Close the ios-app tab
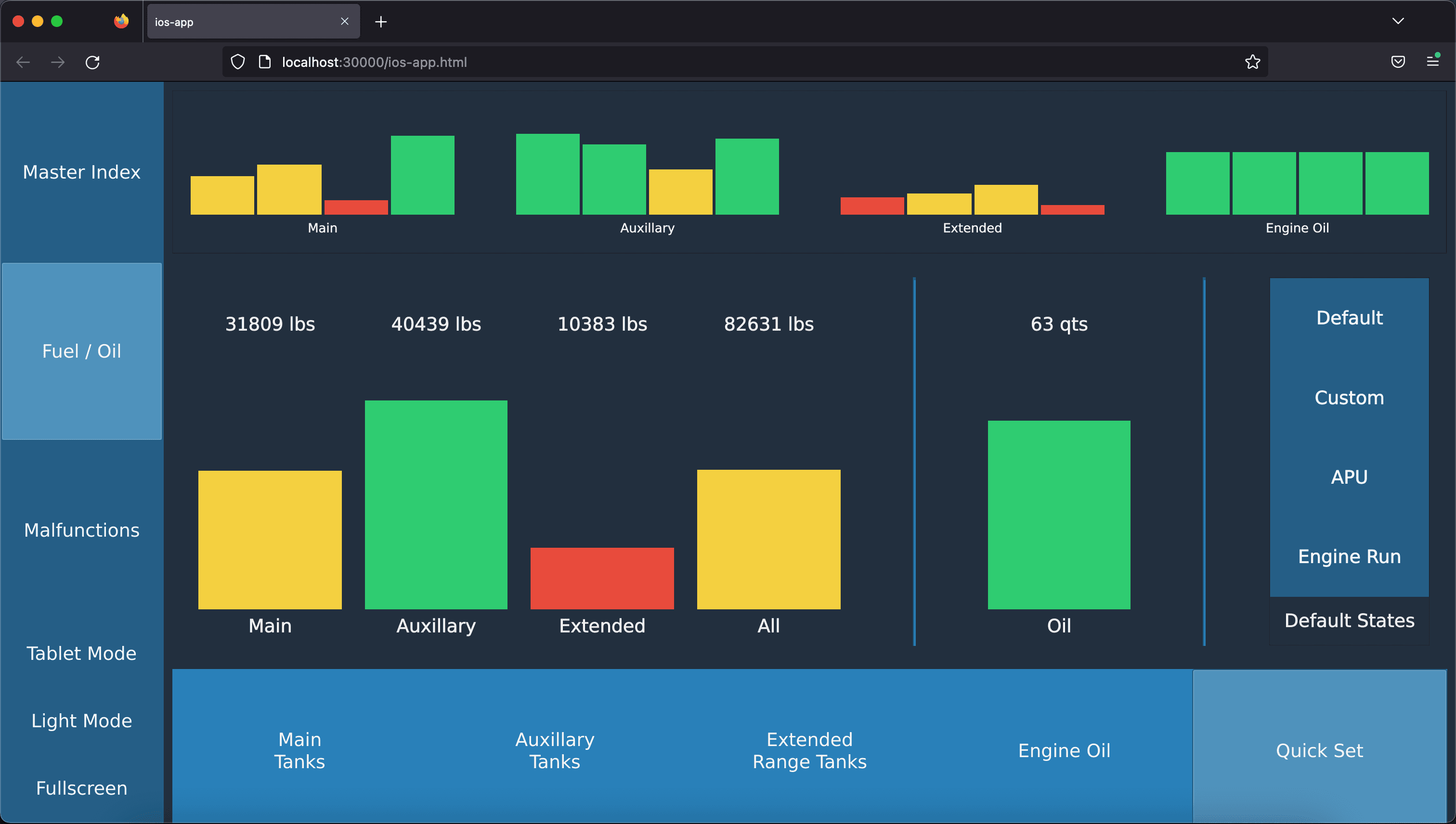Screen dimensions: 1456x824 pos(344,22)
